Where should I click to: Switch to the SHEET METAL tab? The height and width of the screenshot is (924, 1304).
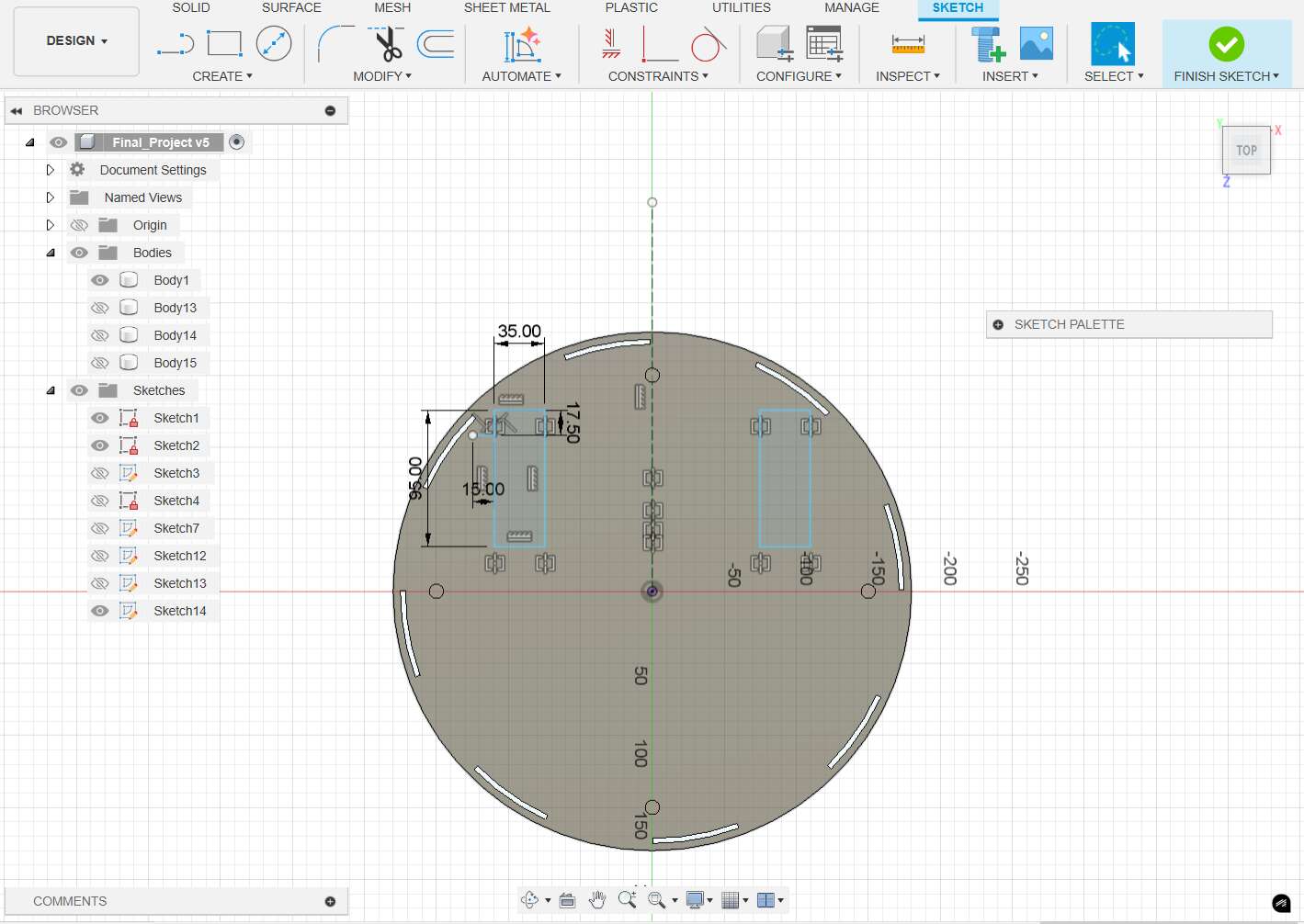coord(506,7)
